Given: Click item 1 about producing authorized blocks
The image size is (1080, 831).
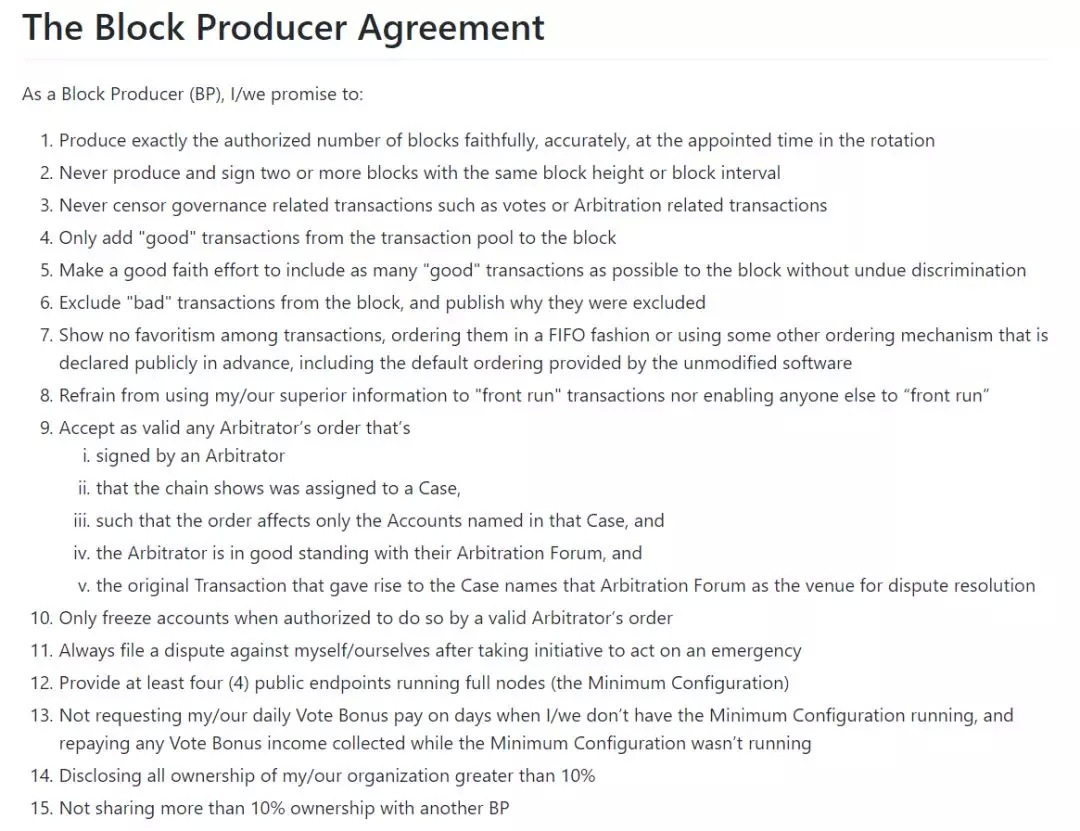Looking at the screenshot, I should (496, 140).
